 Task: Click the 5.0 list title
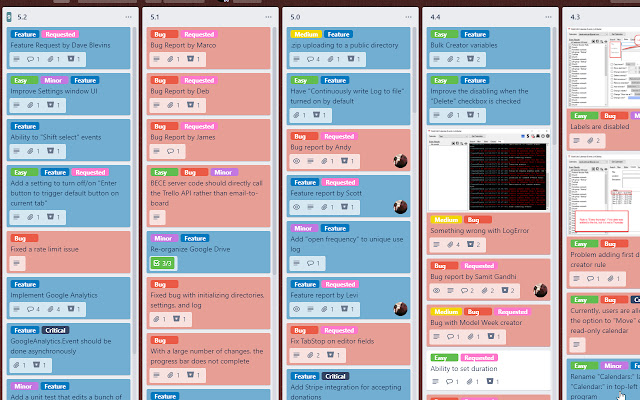295,17
